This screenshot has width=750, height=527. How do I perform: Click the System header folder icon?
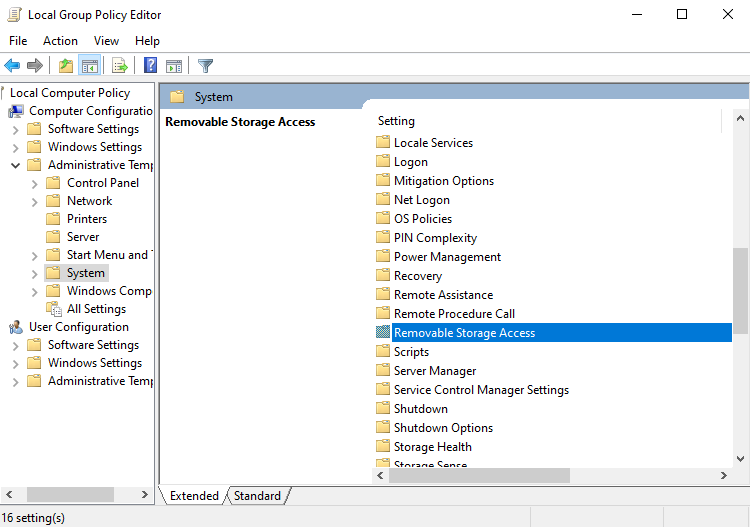click(177, 97)
